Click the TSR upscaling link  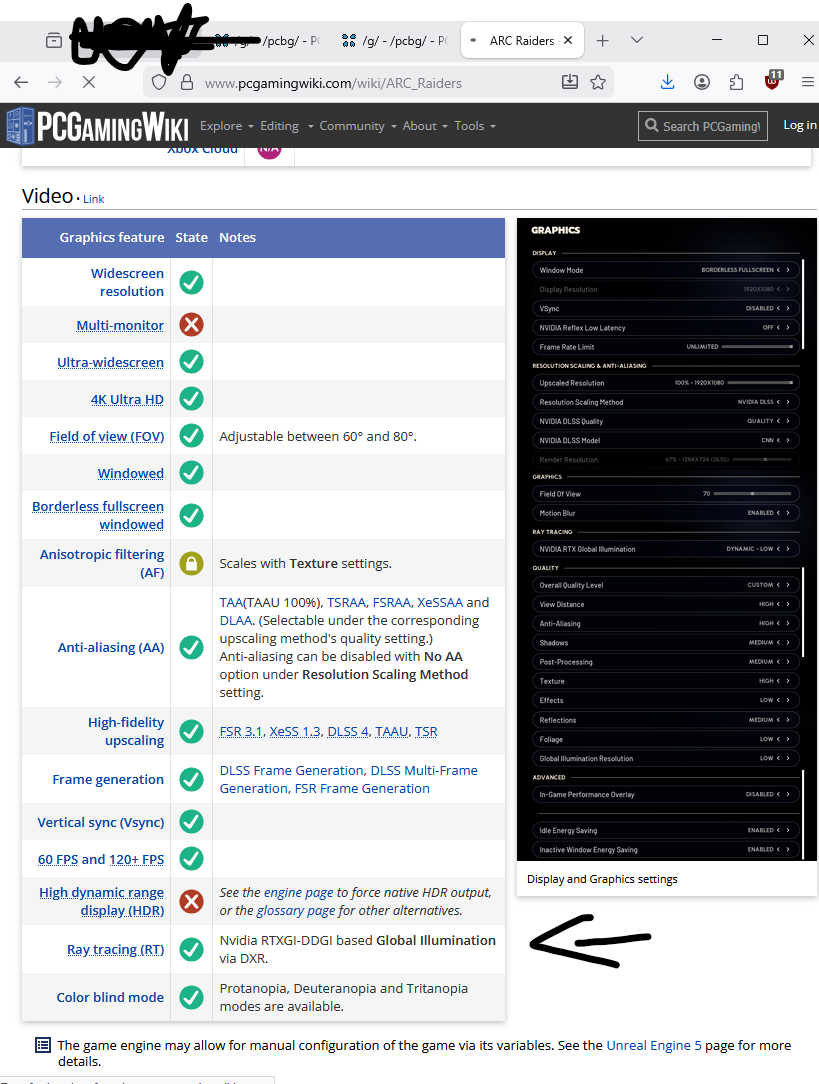pos(426,731)
